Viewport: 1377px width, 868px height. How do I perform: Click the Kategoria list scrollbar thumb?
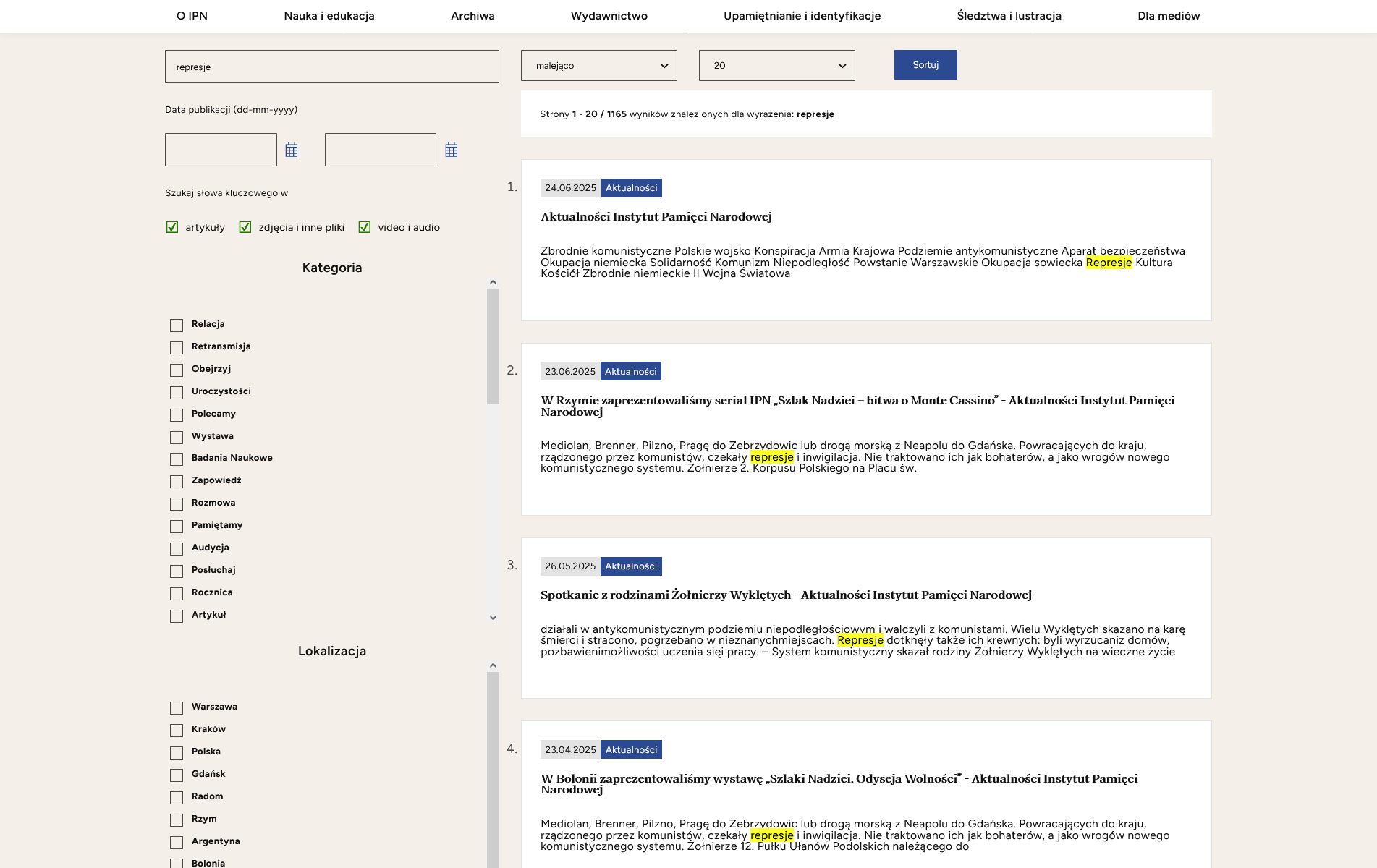pyautogui.click(x=493, y=346)
